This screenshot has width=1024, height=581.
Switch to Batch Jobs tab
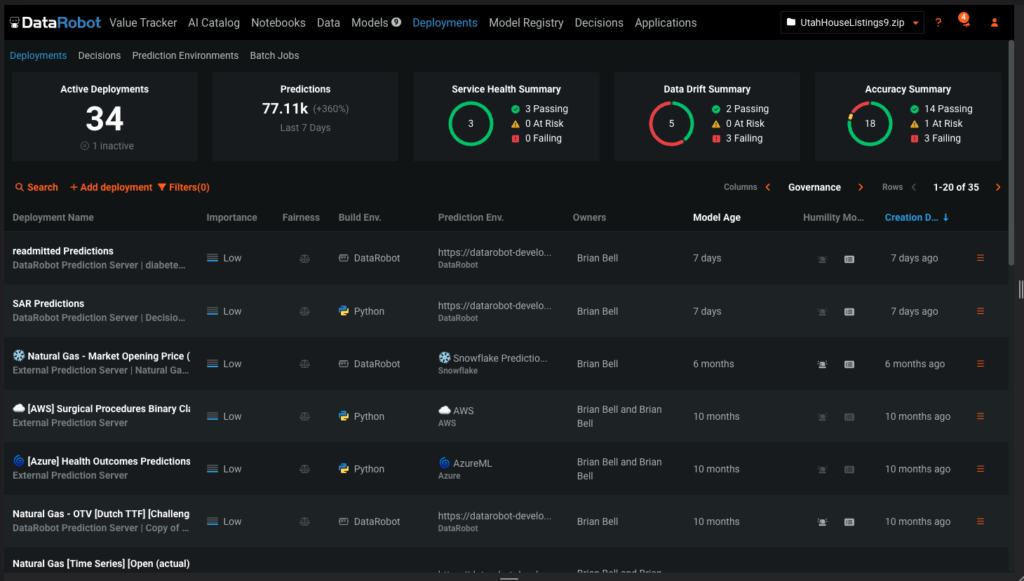pos(274,55)
